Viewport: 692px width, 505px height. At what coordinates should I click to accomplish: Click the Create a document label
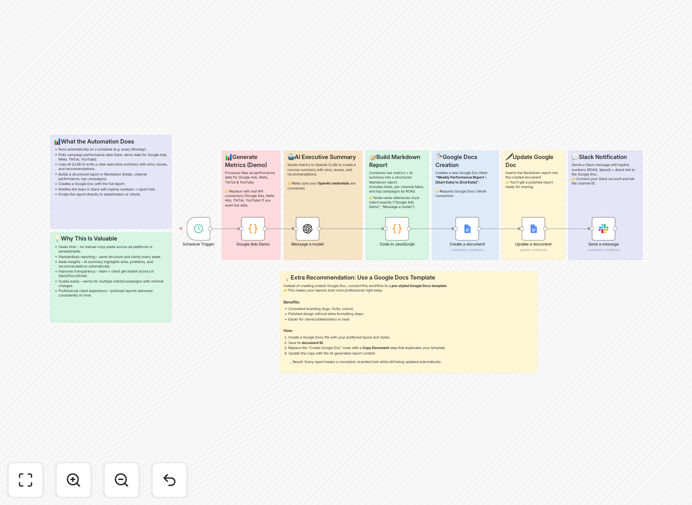coord(467,244)
